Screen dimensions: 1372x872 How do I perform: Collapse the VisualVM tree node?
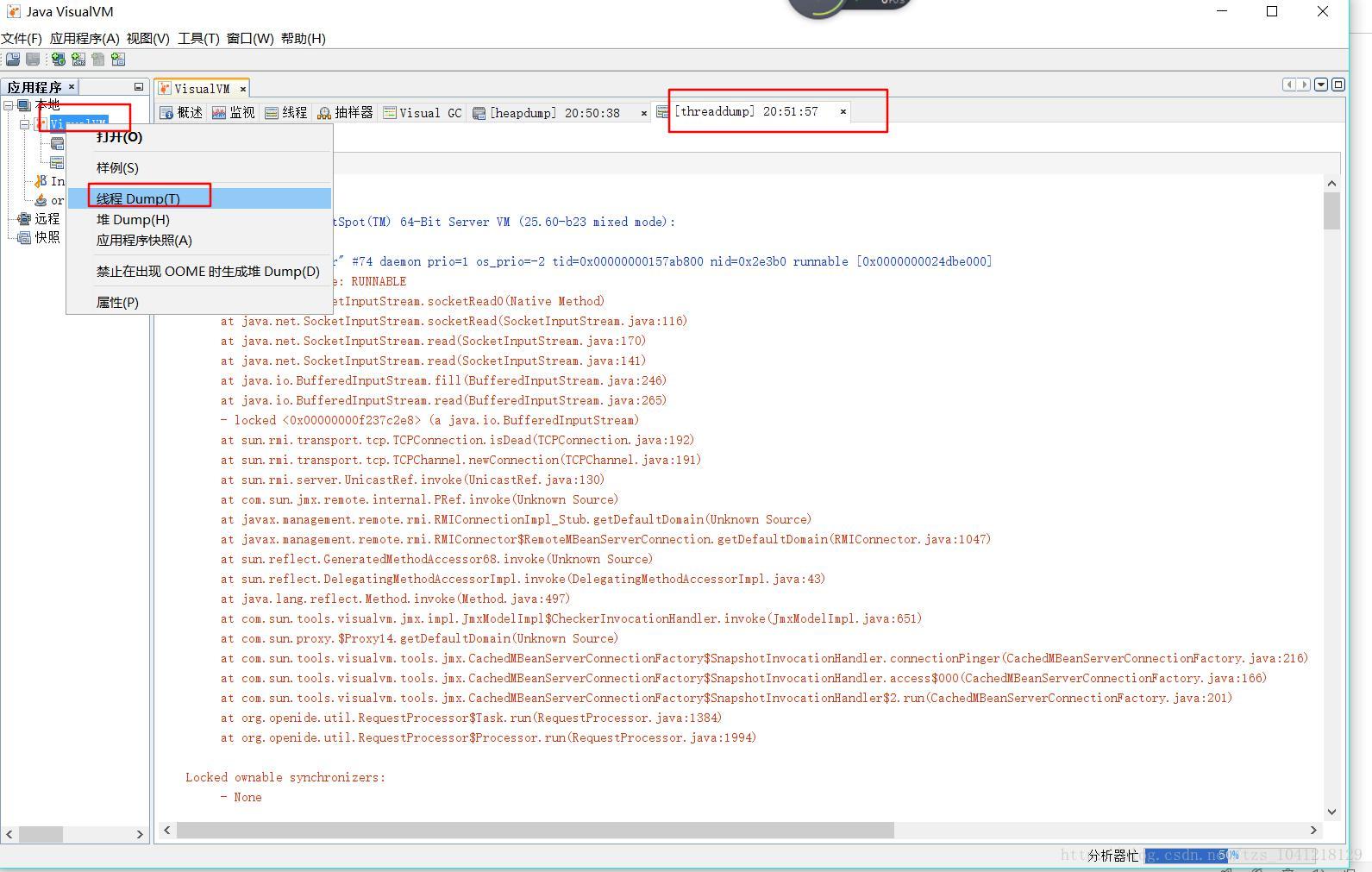[25, 124]
